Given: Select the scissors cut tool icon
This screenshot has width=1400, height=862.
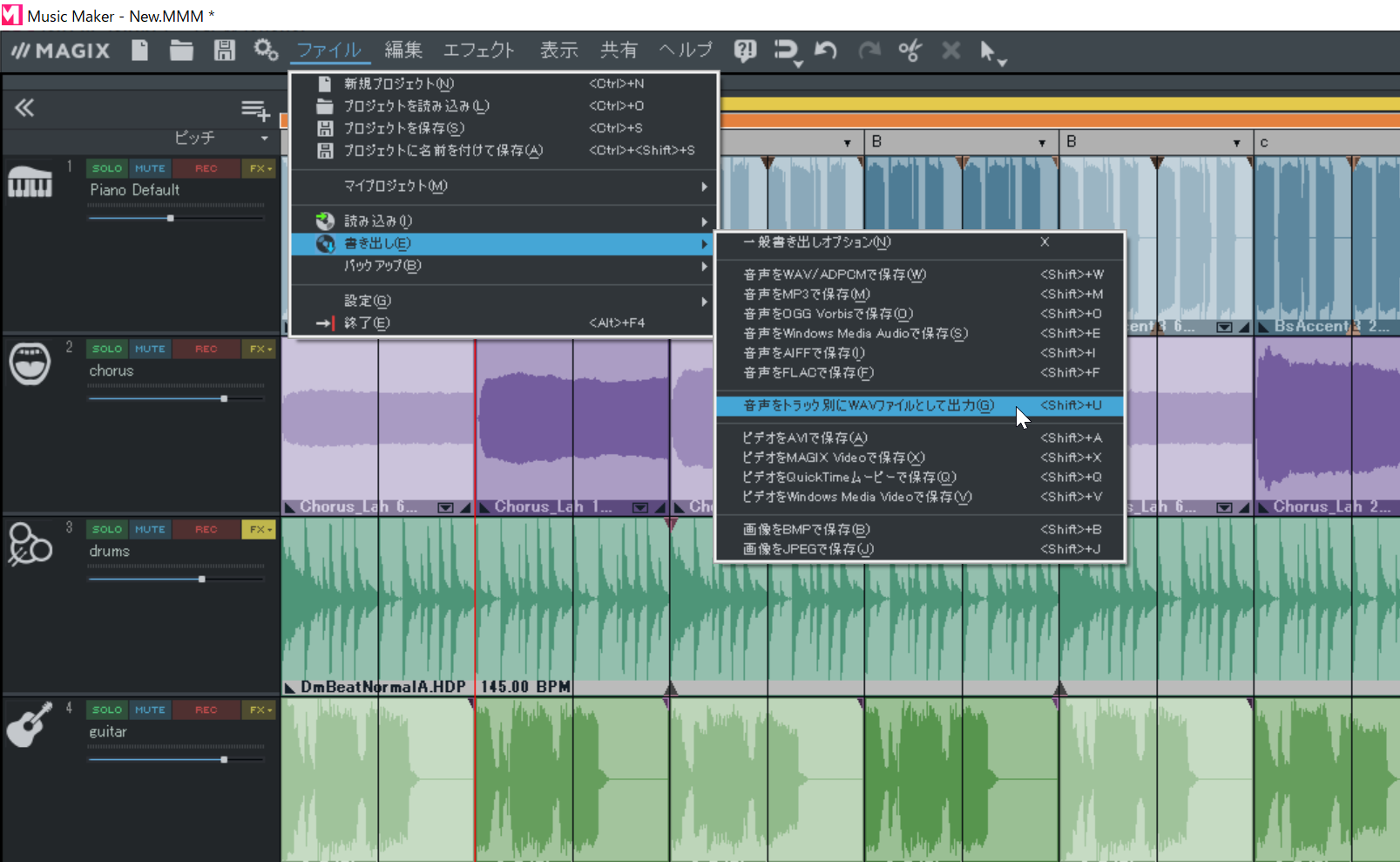Looking at the screenshot, I should pos(910,51).
